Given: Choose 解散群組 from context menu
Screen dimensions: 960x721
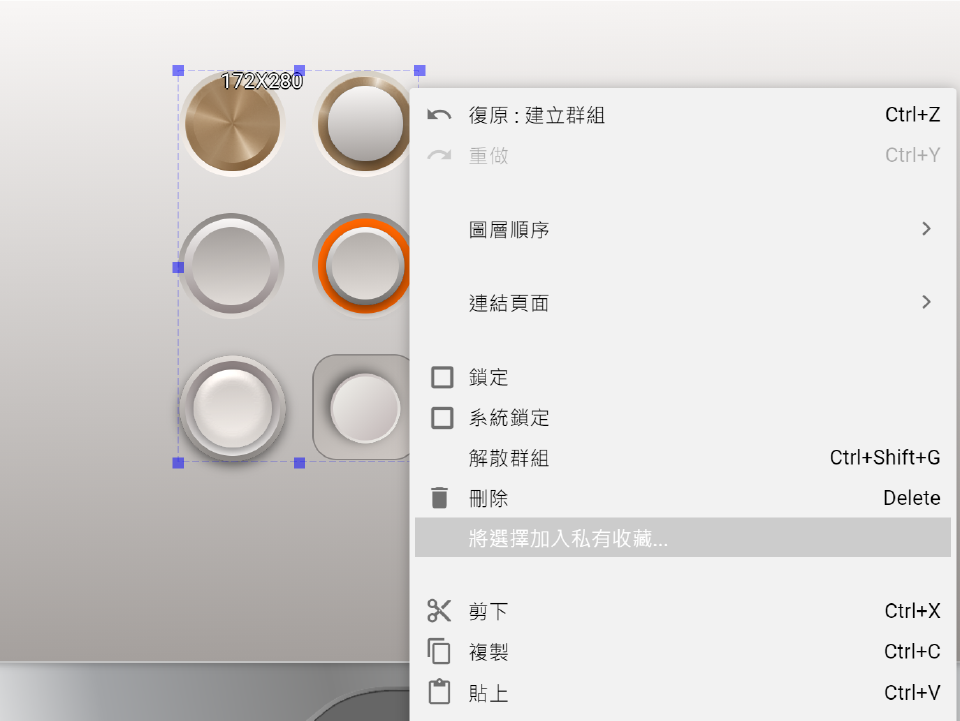Looking at the screenshot, I should tap(509, 458).
